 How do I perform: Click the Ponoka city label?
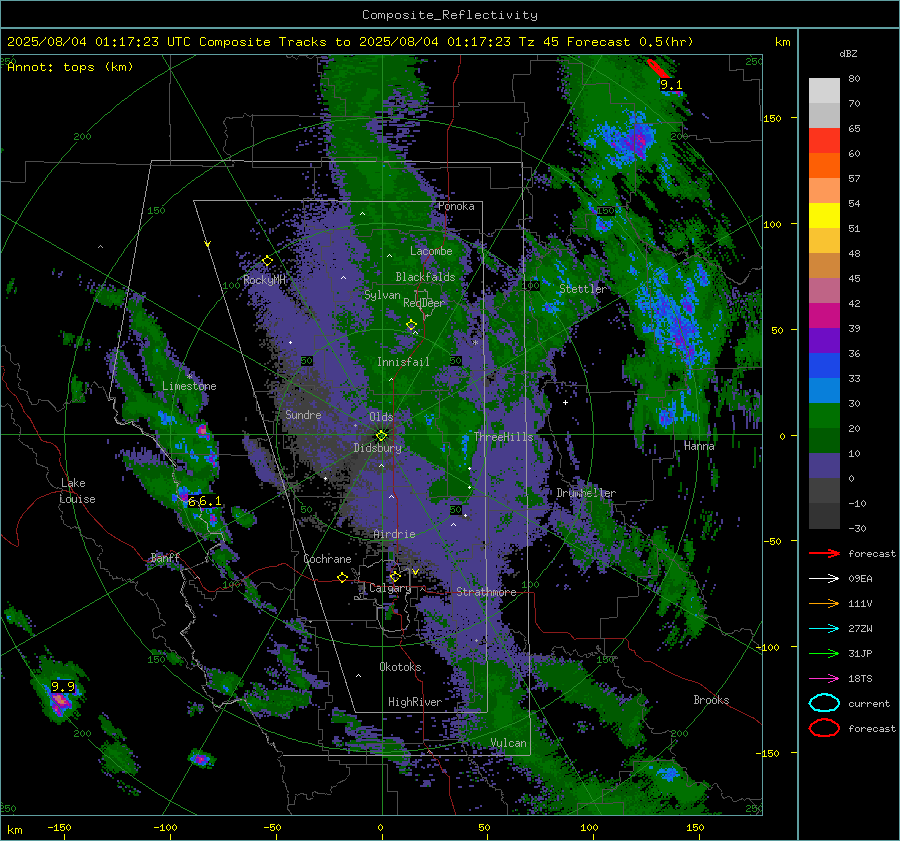(x=456, y=206)
